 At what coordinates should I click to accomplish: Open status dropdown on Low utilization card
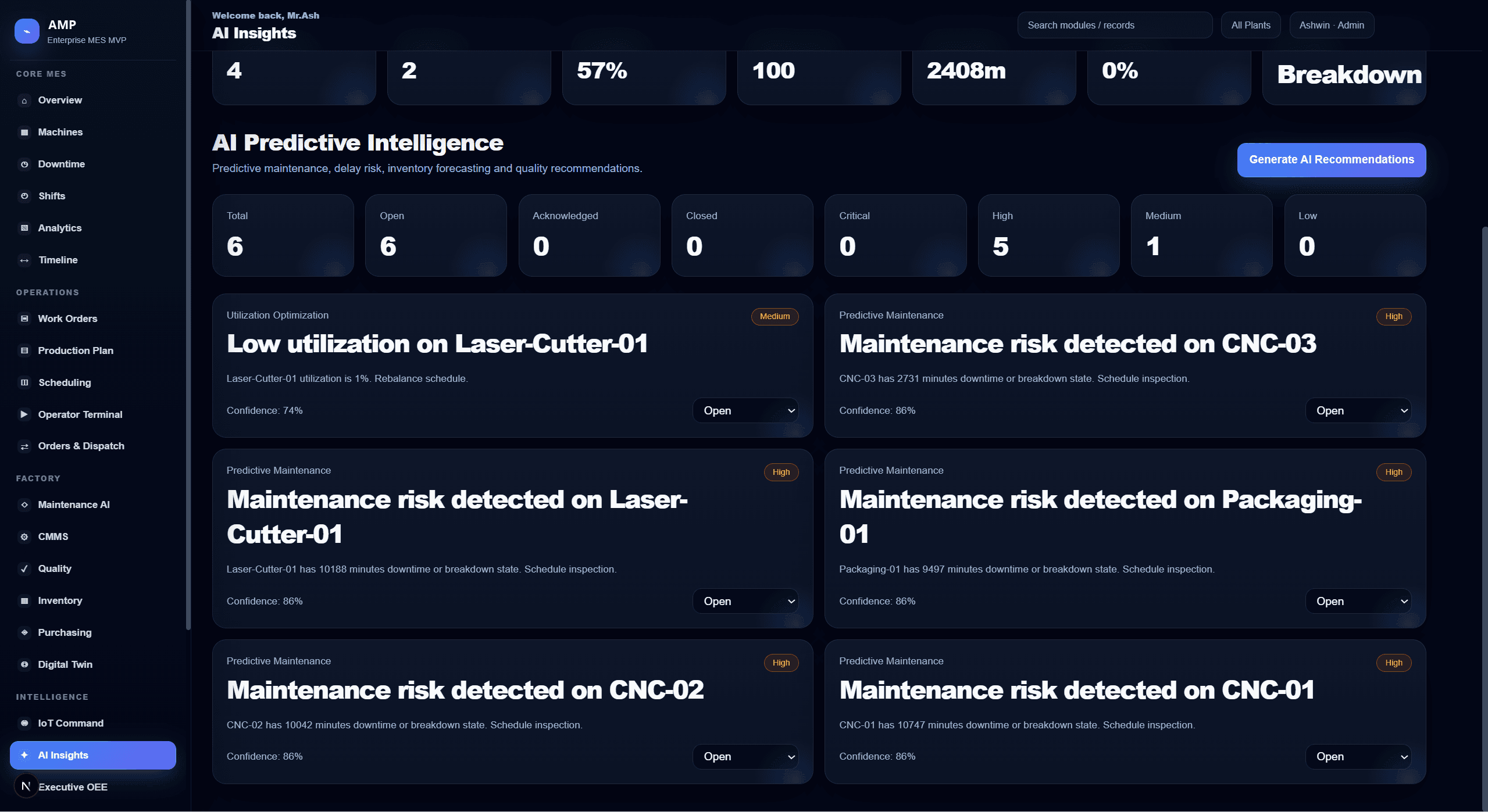(x=745, y=411)
